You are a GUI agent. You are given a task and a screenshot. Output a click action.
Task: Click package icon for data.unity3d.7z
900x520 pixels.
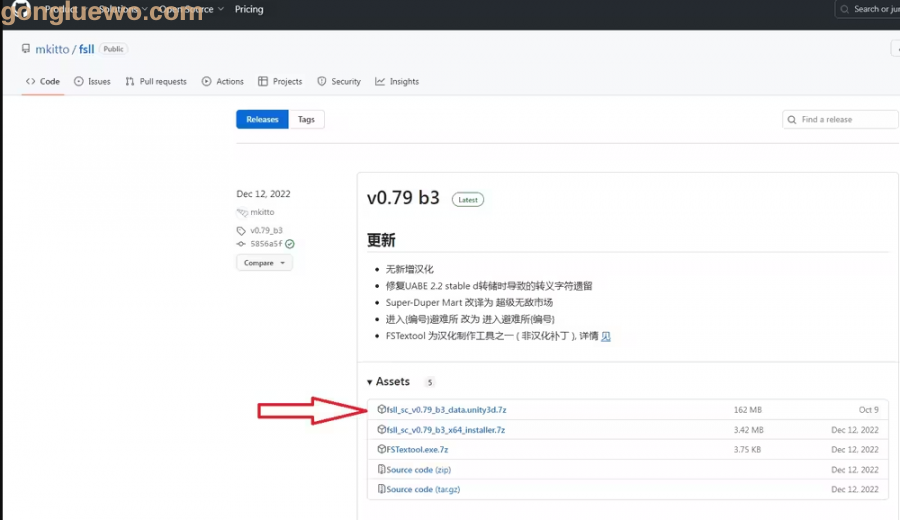coord(381,409)
